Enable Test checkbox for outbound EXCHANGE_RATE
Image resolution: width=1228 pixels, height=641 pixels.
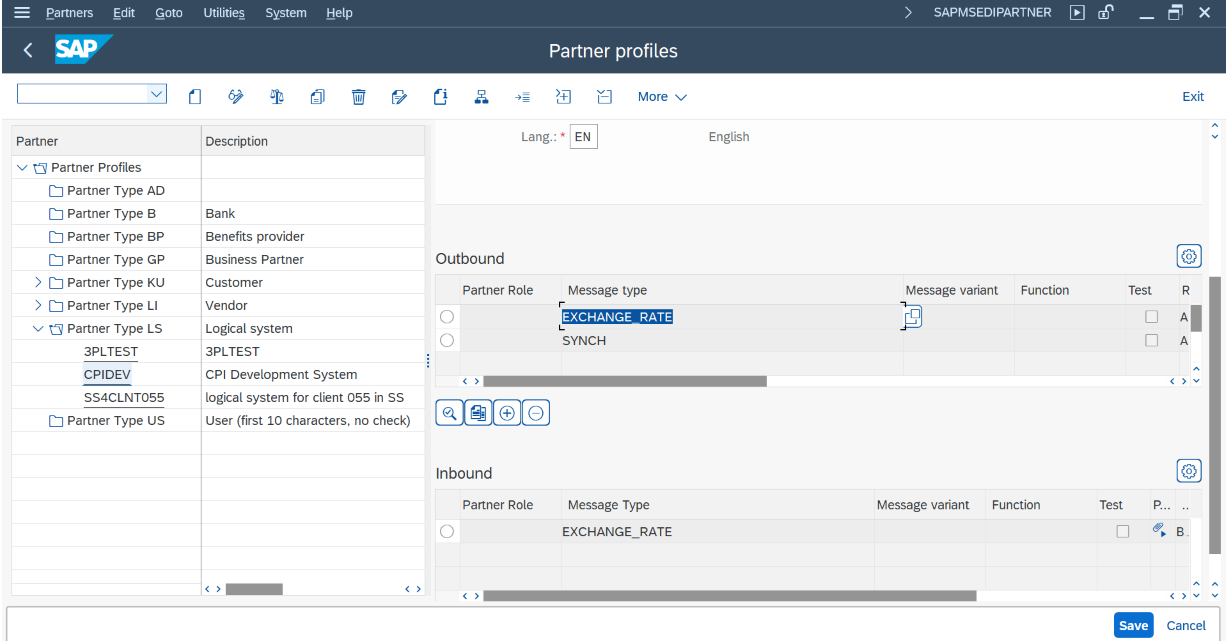(x=1151, y=317)
